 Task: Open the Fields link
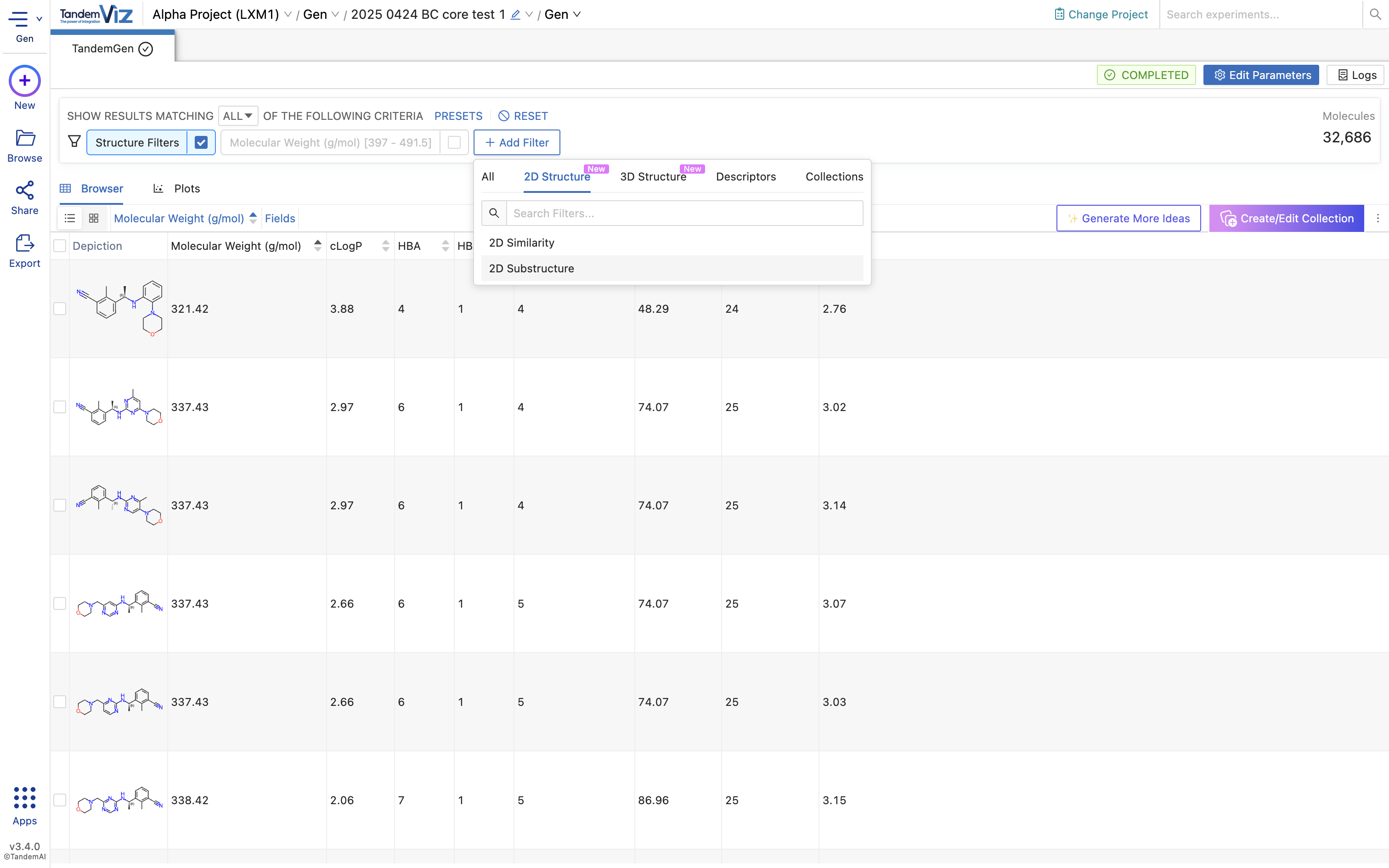pyautogui.click(x=280, y=218)
